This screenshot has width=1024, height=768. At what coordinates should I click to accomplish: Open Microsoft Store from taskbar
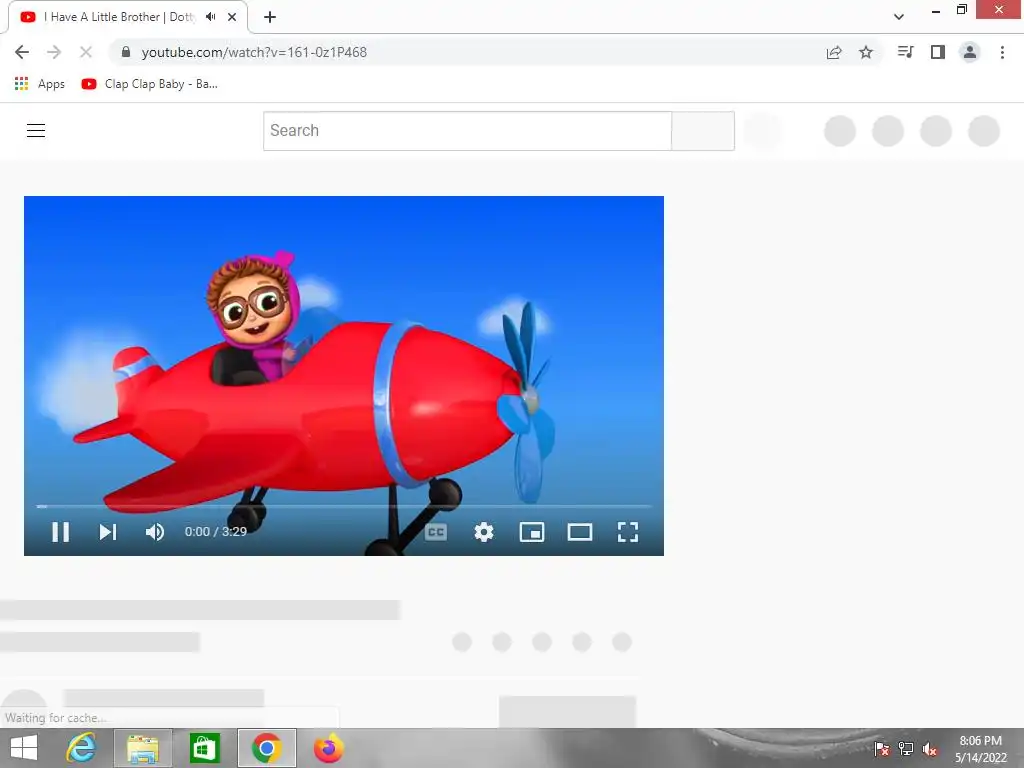pos(204,748)
